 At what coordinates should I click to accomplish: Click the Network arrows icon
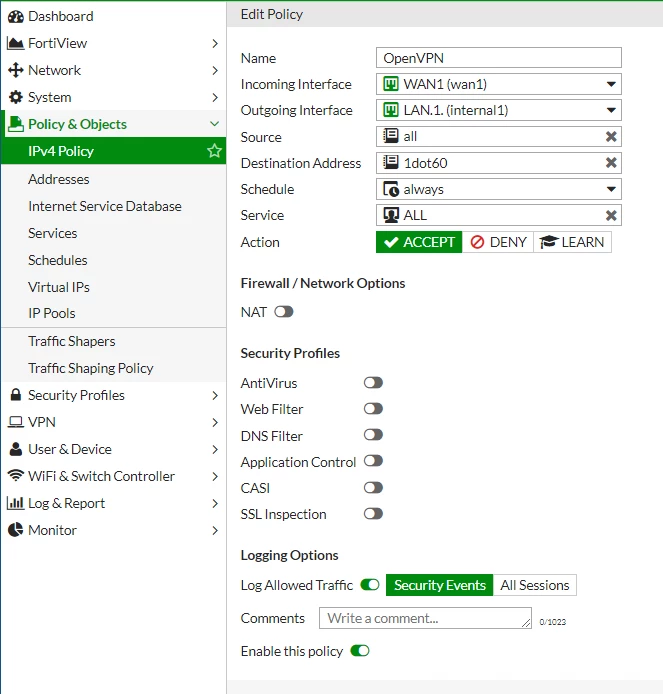click(16, 70)
